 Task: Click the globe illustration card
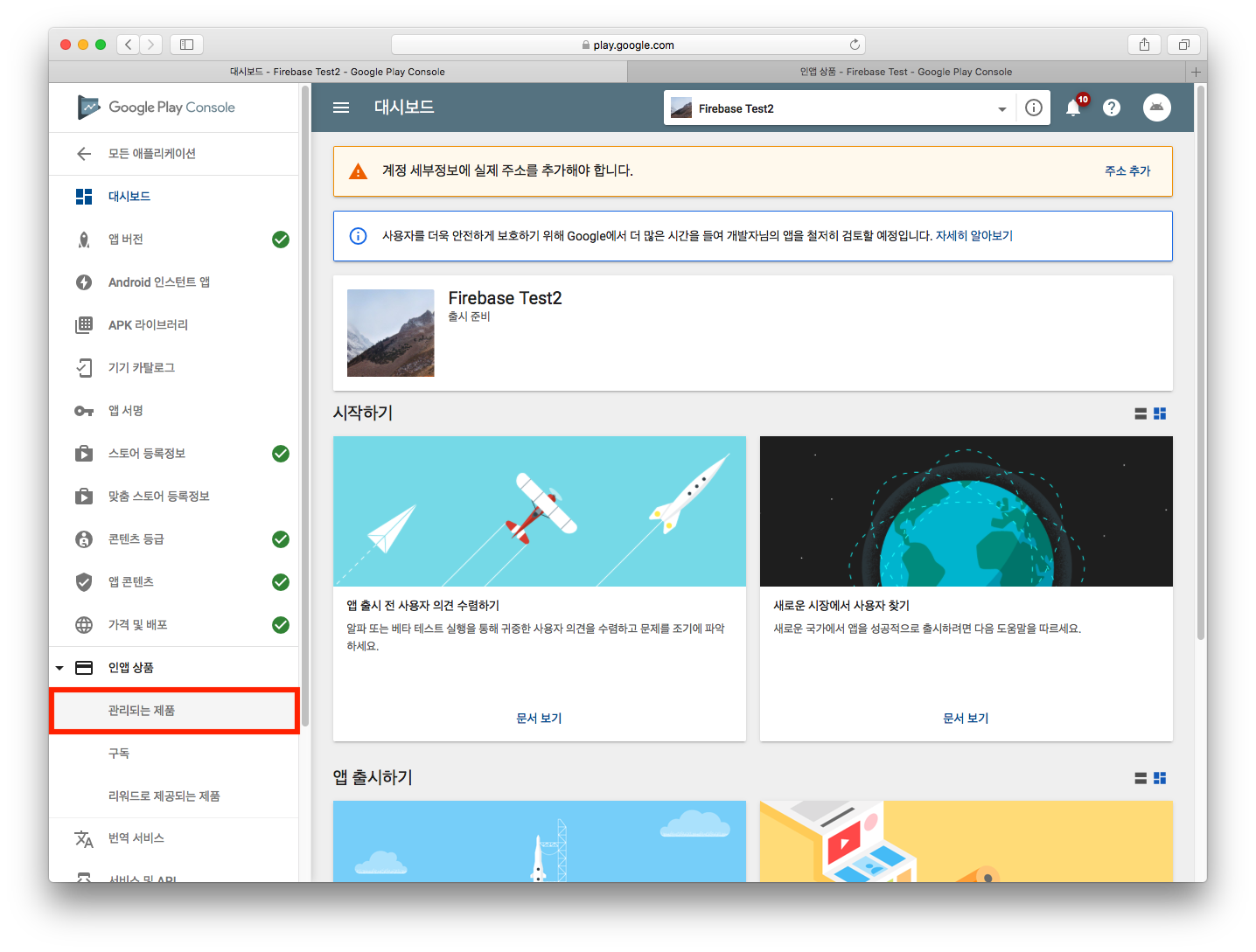tap(966, 511)
